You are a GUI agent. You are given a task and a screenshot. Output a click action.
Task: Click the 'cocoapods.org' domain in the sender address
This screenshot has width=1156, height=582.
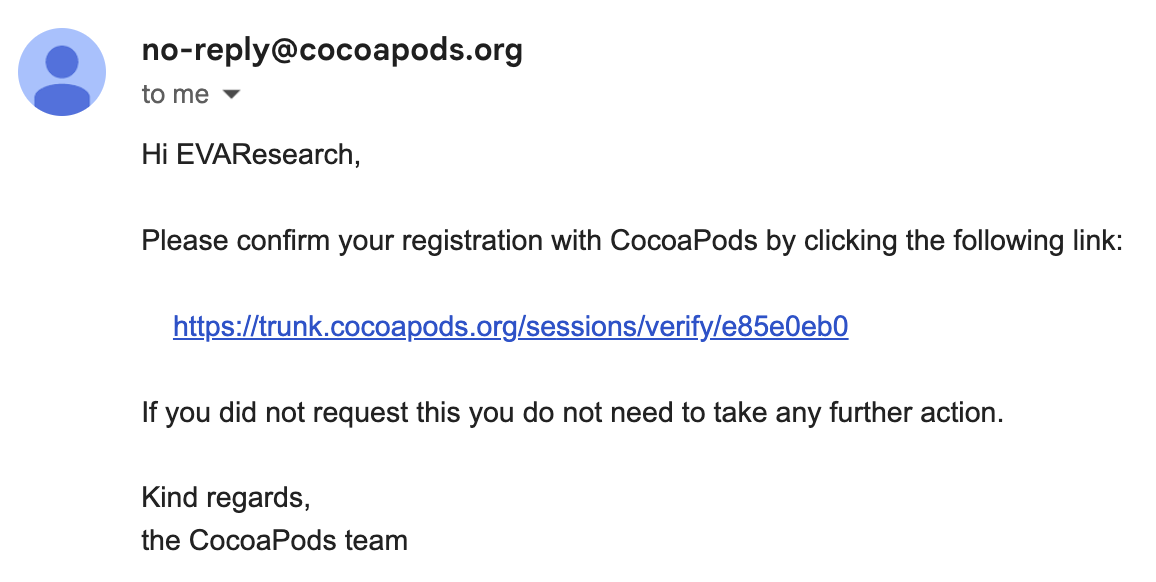(x=410, y=50)
